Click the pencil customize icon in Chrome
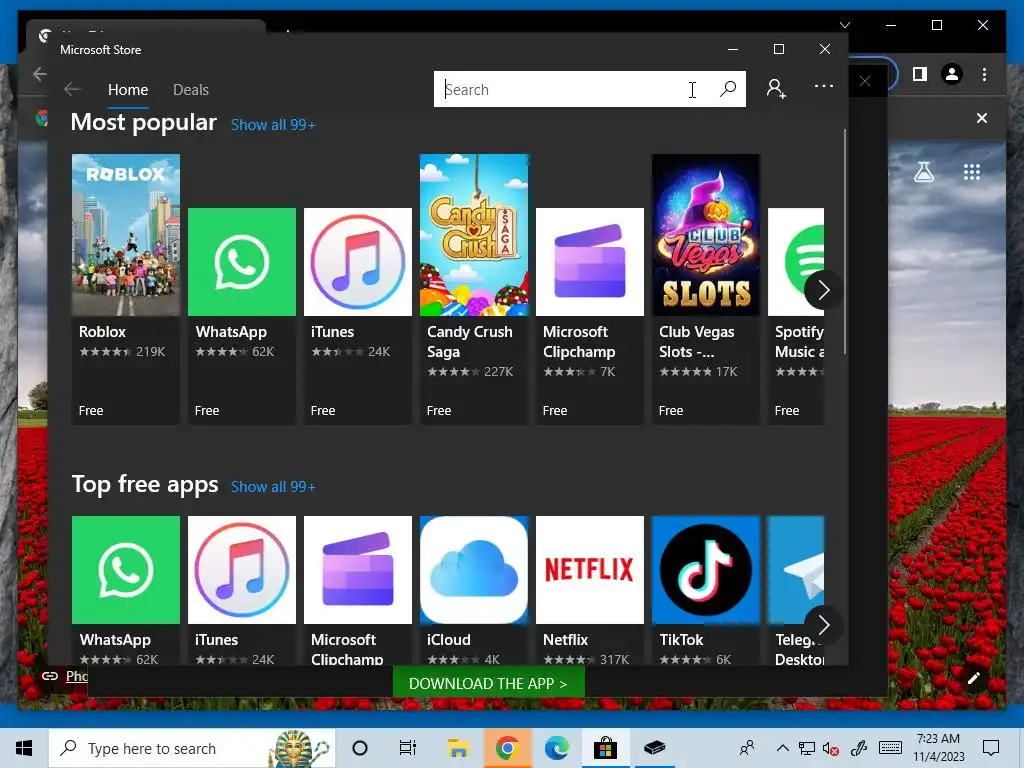1024x768 pixels. pyautogui.click(x=973, y=679)
